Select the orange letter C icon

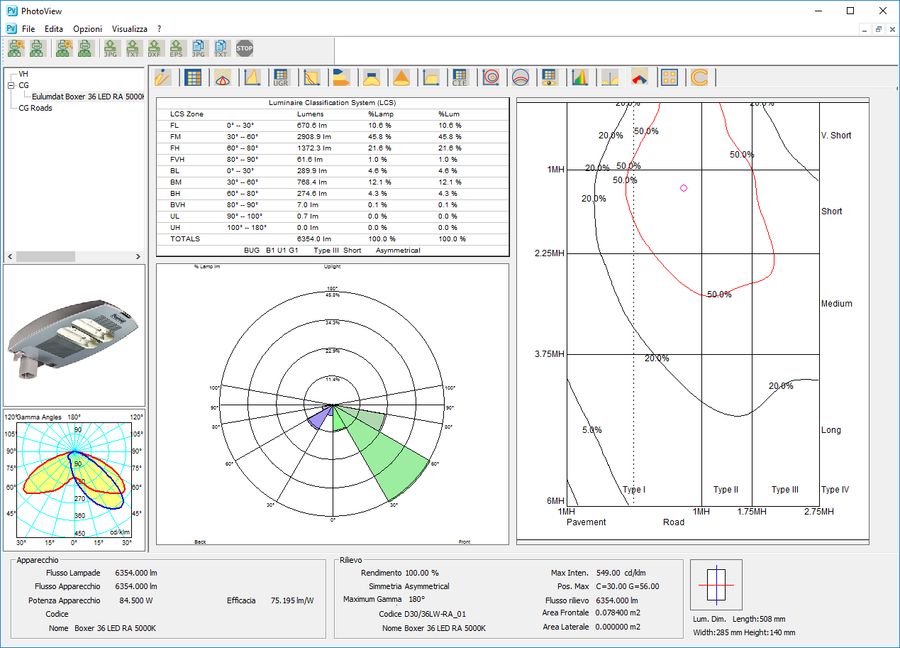tap(699, 77)
